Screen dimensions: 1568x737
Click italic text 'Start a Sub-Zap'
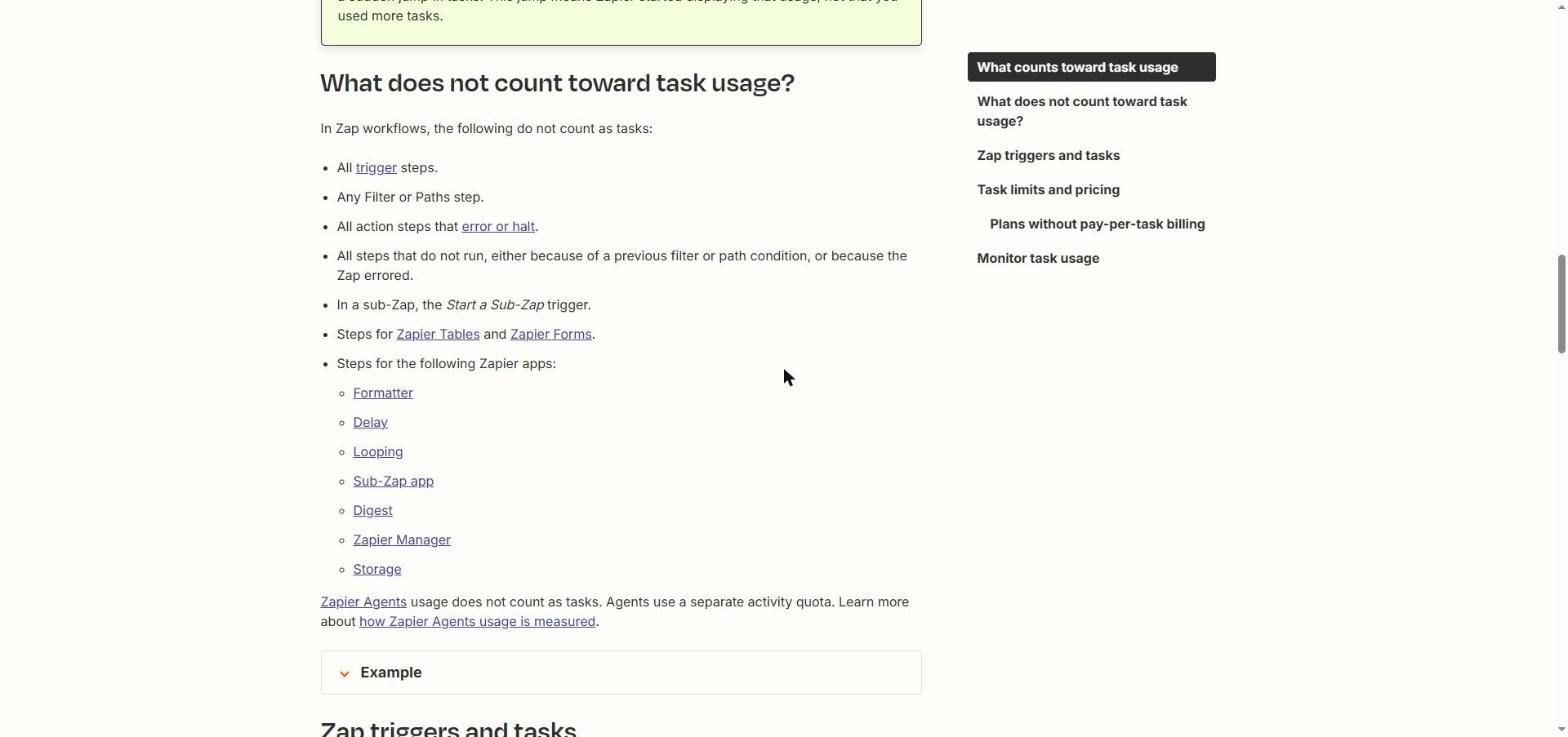pos(495,305)
